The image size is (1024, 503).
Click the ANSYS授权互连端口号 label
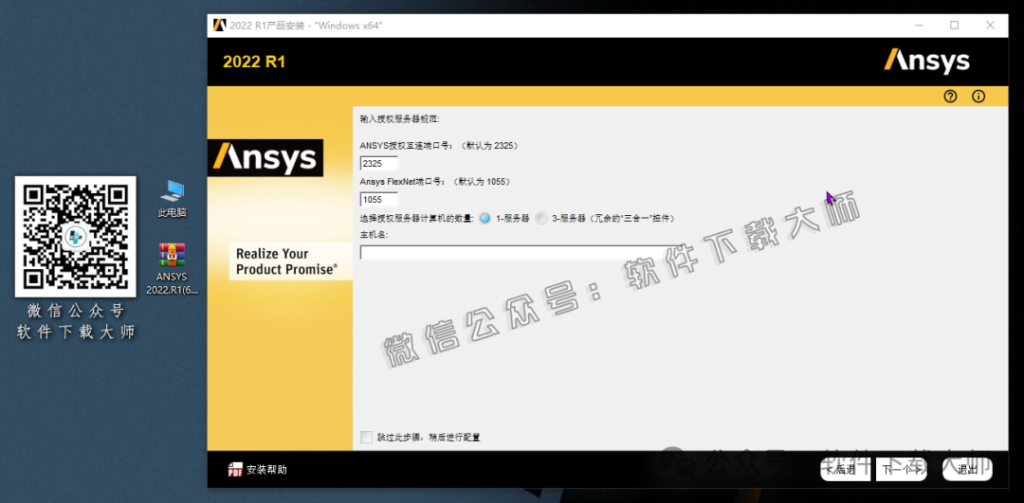click(x=439, y=146)
